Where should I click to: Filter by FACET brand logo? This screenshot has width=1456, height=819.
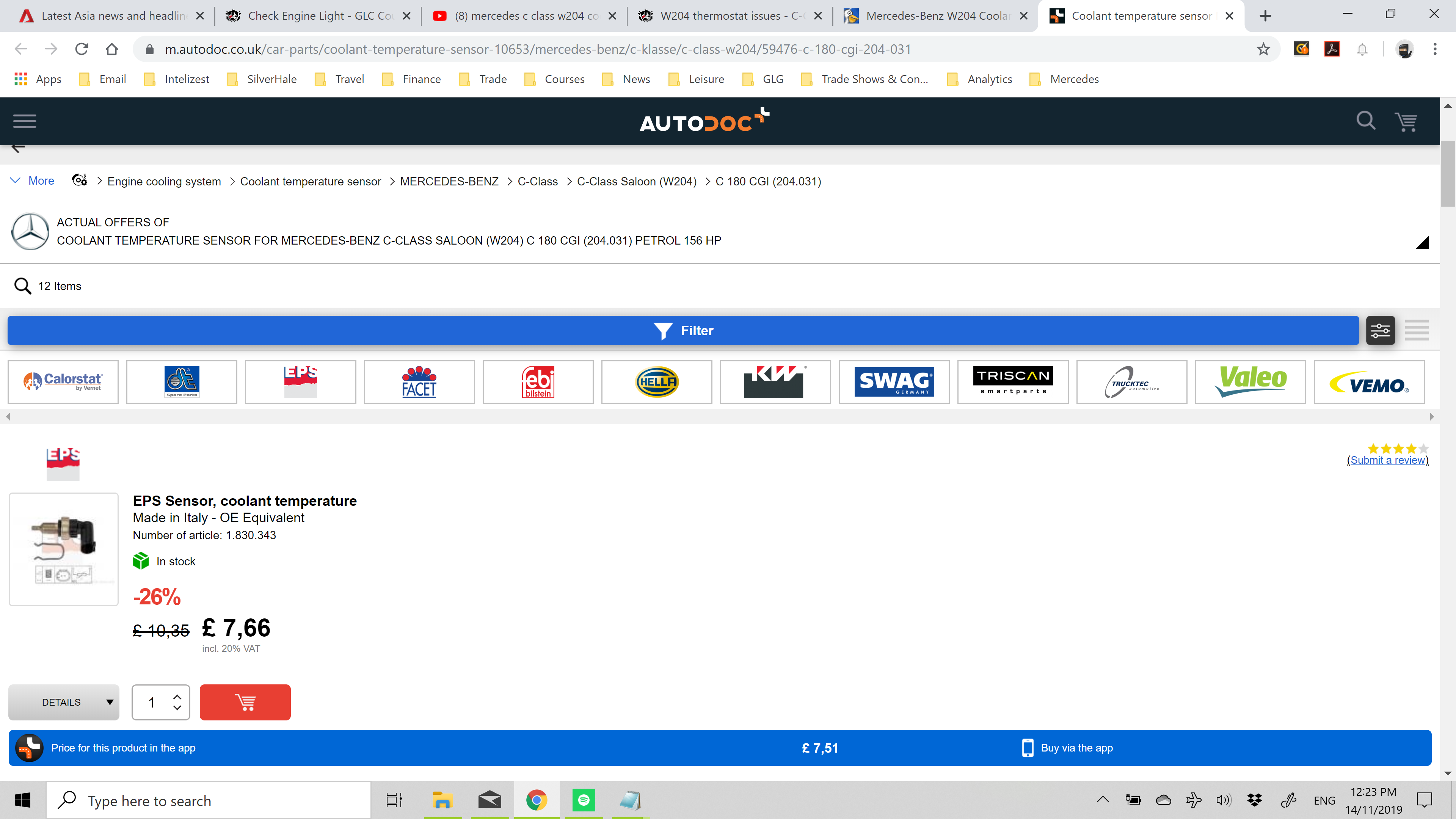pyautogui.click(x=419, y=382)
